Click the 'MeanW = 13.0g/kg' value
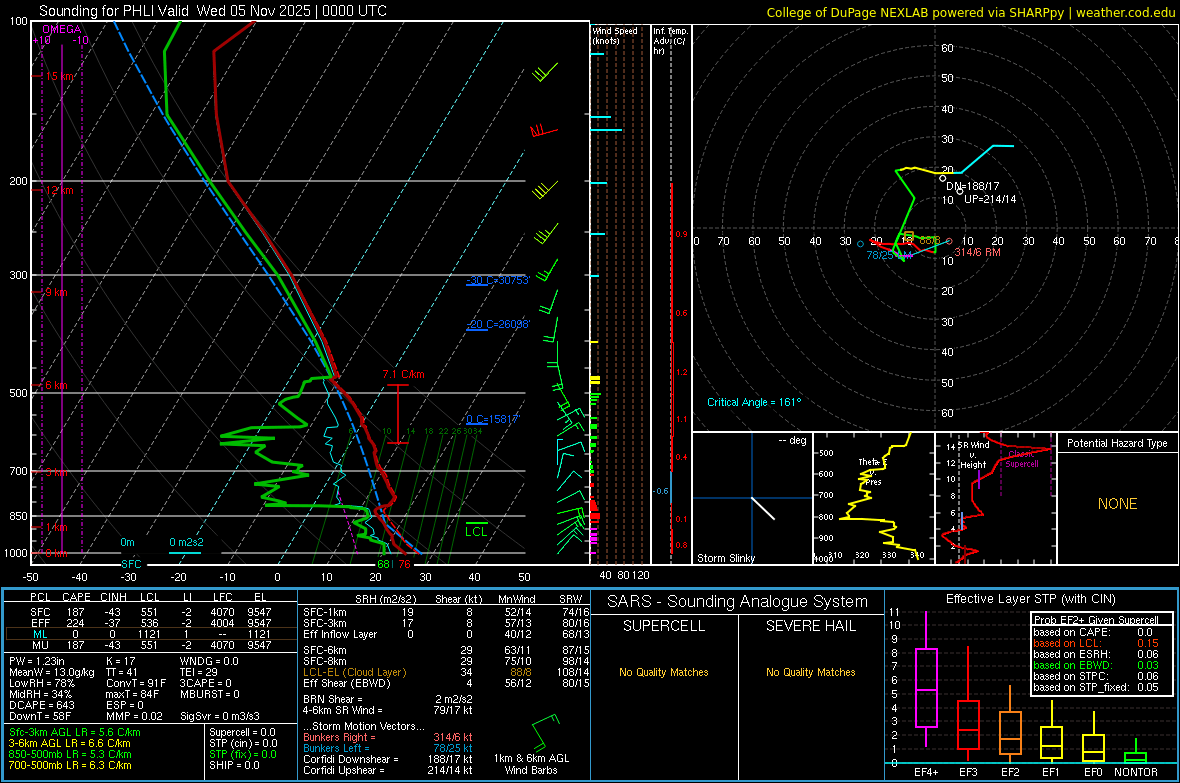Viewport: 1180px width, 783px height. click(52, 672)
